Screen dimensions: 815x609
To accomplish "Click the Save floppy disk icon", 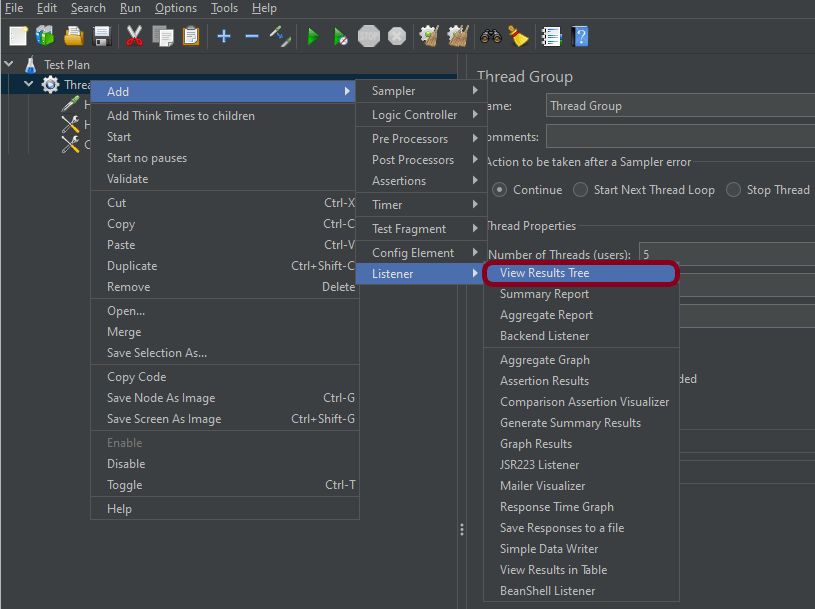I will [x=101, y=37].
